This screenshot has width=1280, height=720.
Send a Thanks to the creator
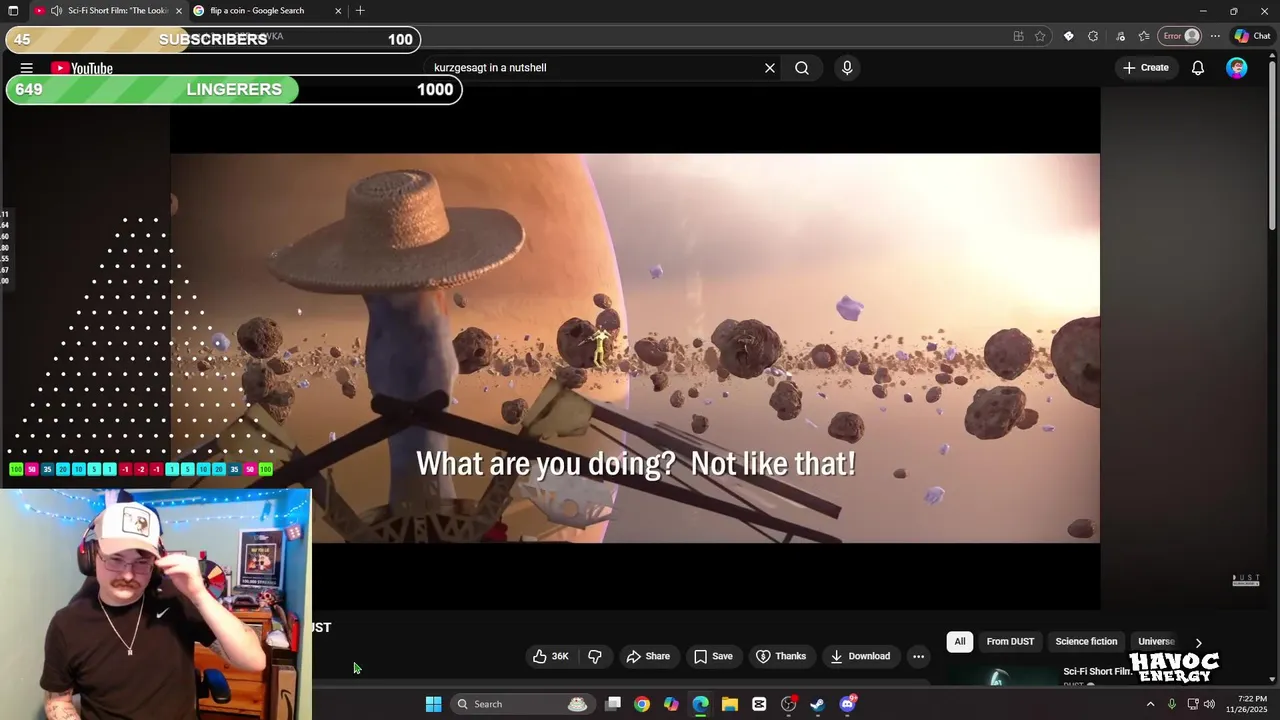click(x=781, y=656)
